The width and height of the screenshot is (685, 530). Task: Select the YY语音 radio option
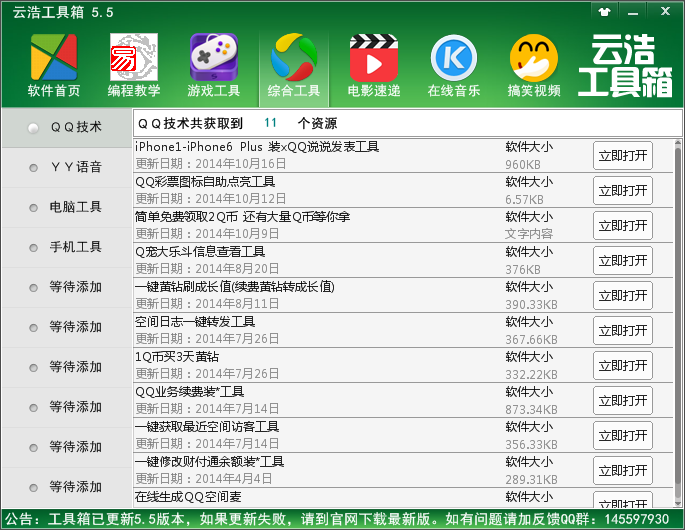(33, 168)
